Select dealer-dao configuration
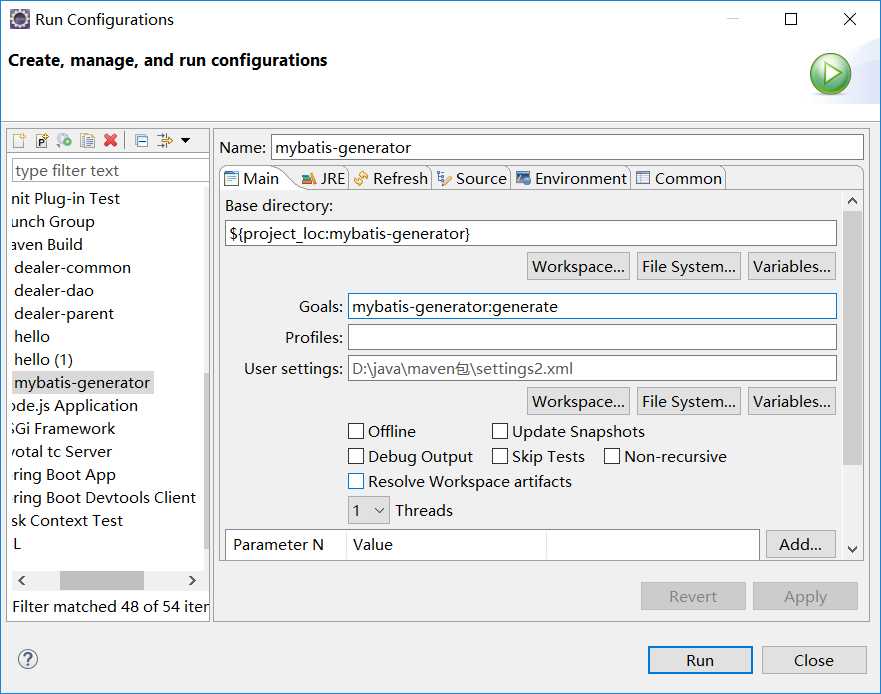Image resolution: width=881 pixels, height=694 pixels. pyautogui.click(x=54, y=291)
